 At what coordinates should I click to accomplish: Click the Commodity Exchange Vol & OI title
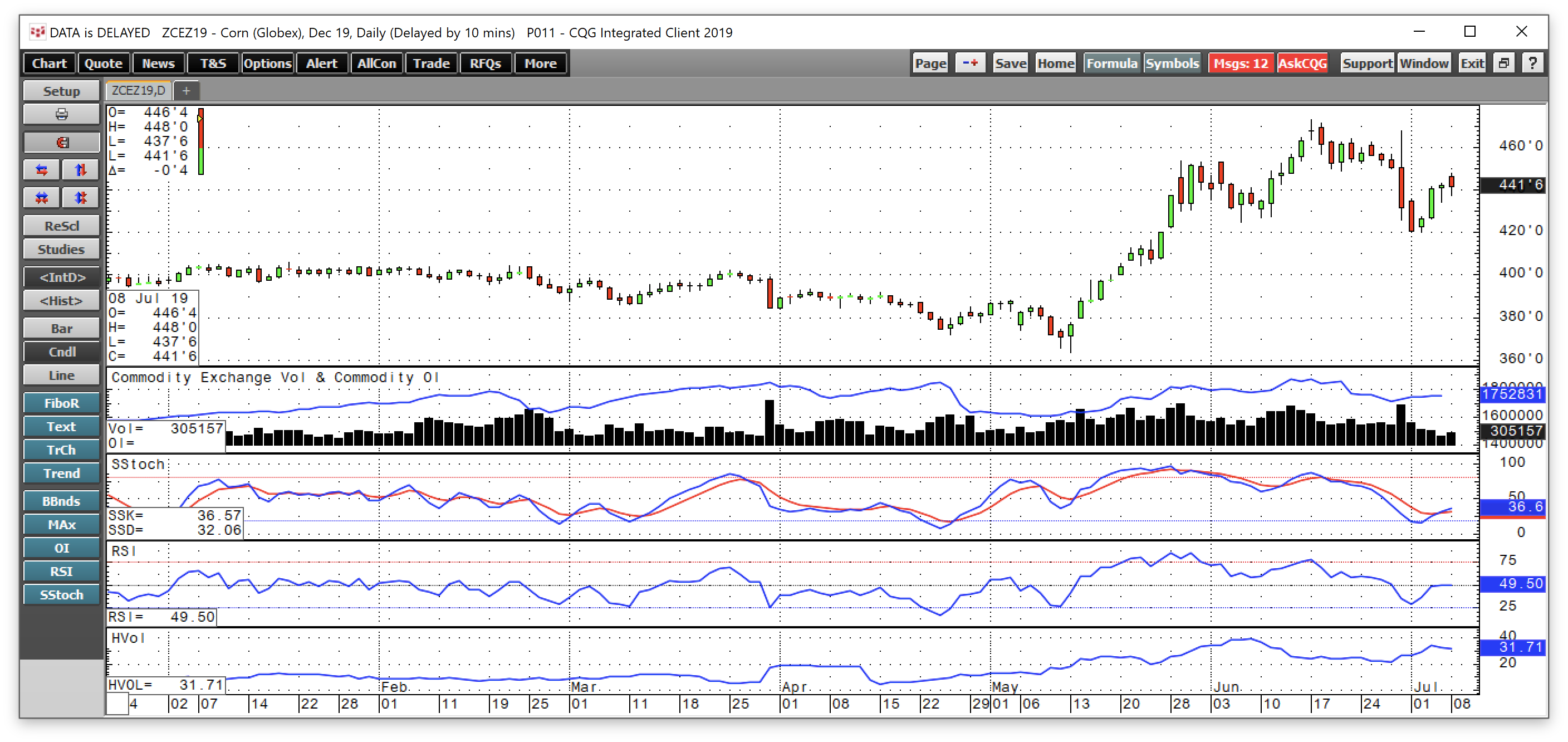click(x=275, y=378)
